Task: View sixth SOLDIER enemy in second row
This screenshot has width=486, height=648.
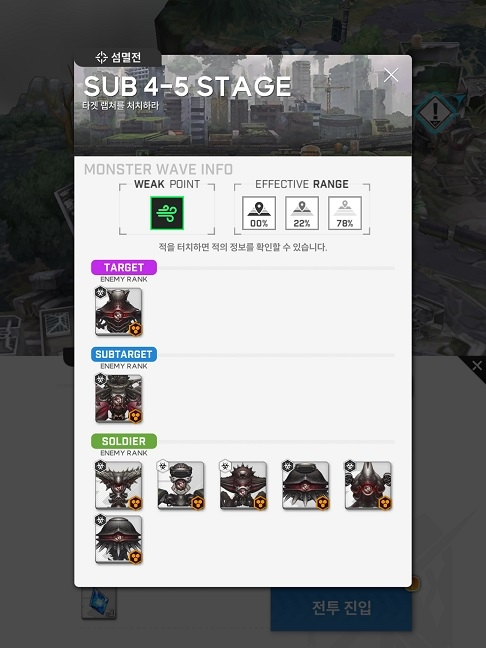Action: point(119,539)
